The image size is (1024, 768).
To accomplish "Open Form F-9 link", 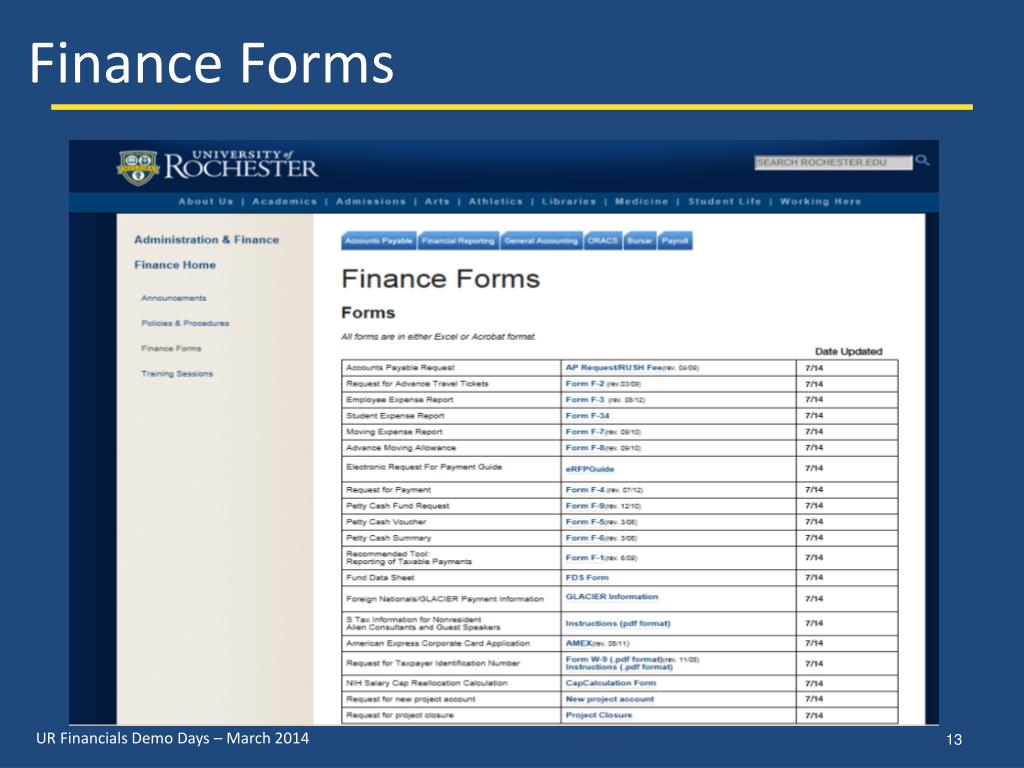I will coord(584,506).
